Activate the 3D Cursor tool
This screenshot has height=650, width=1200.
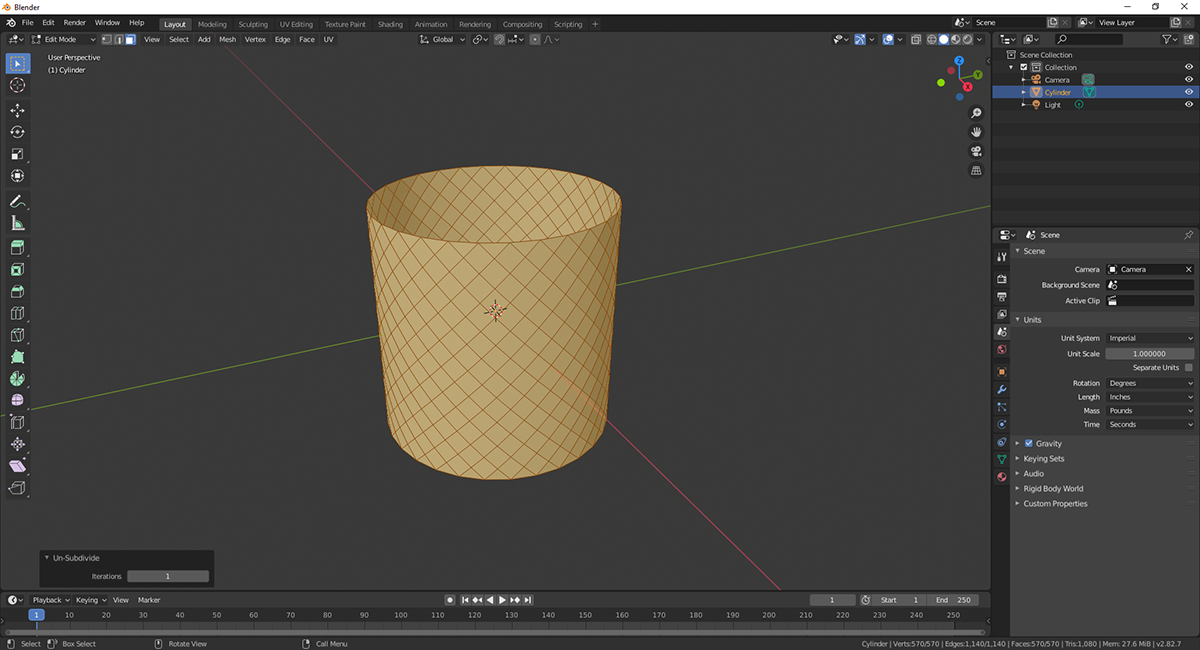pyautogui.click(x=17, y=86)
